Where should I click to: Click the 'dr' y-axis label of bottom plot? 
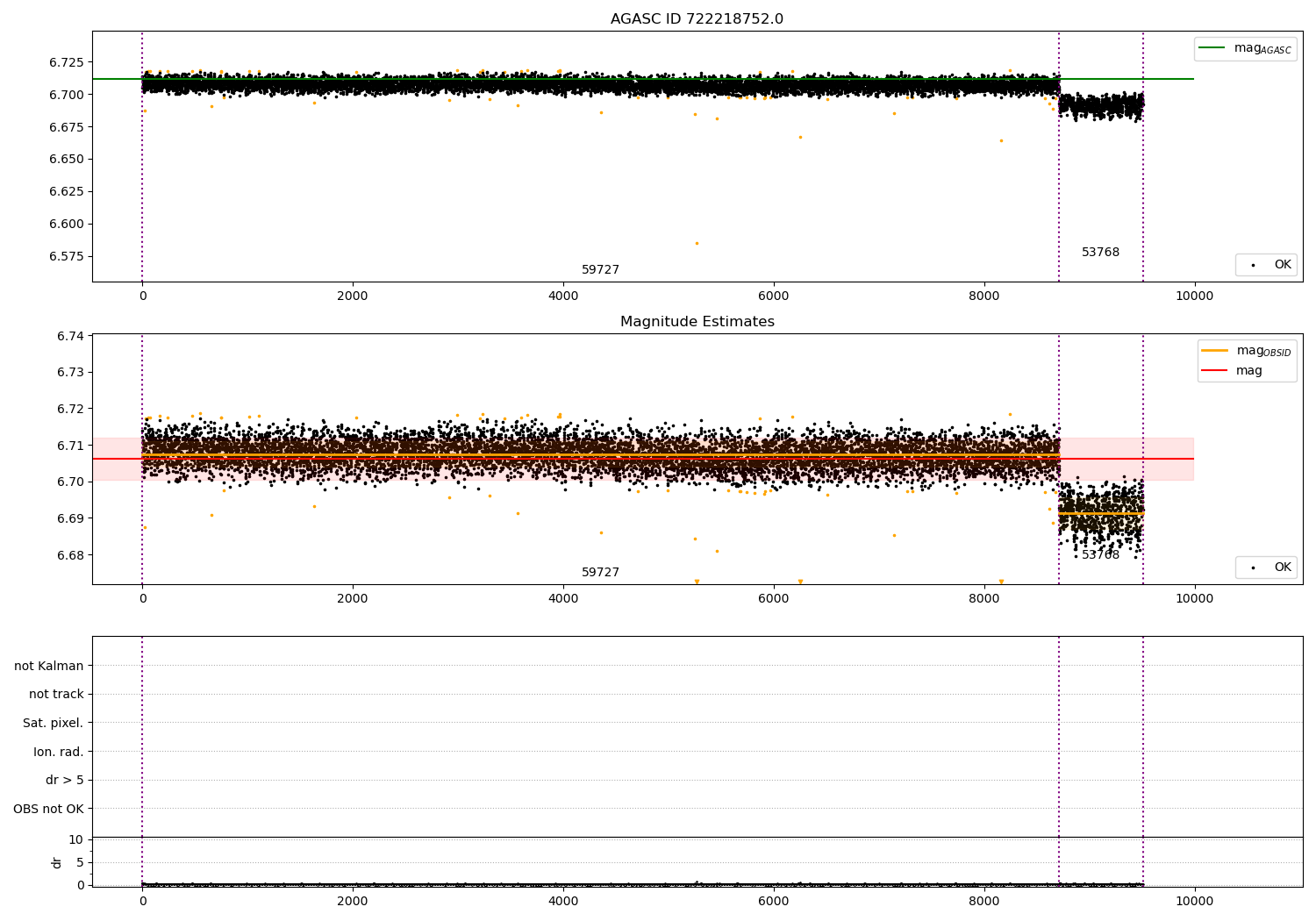(57, 862)
